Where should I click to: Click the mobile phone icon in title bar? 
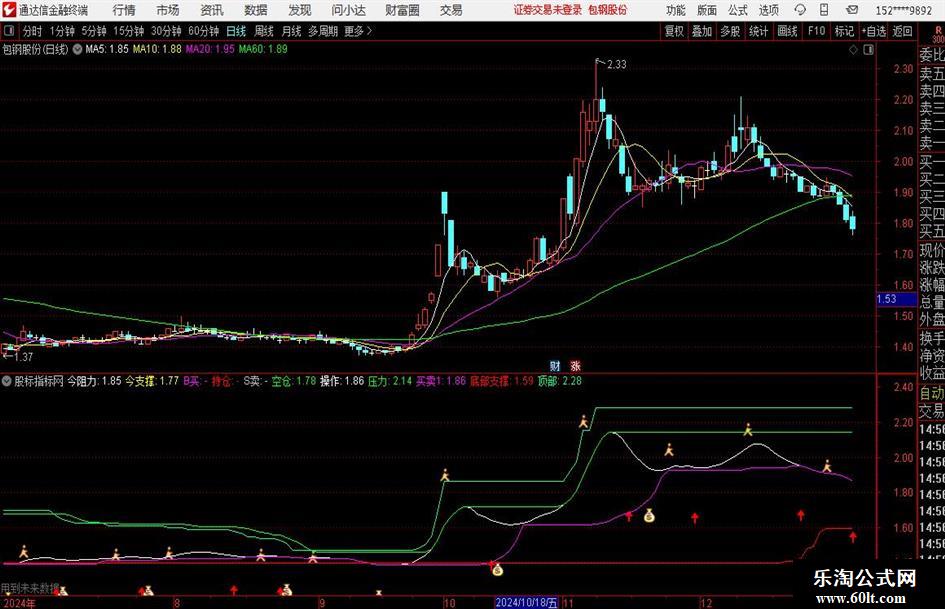pyautogui.click(x=824, y=10)
